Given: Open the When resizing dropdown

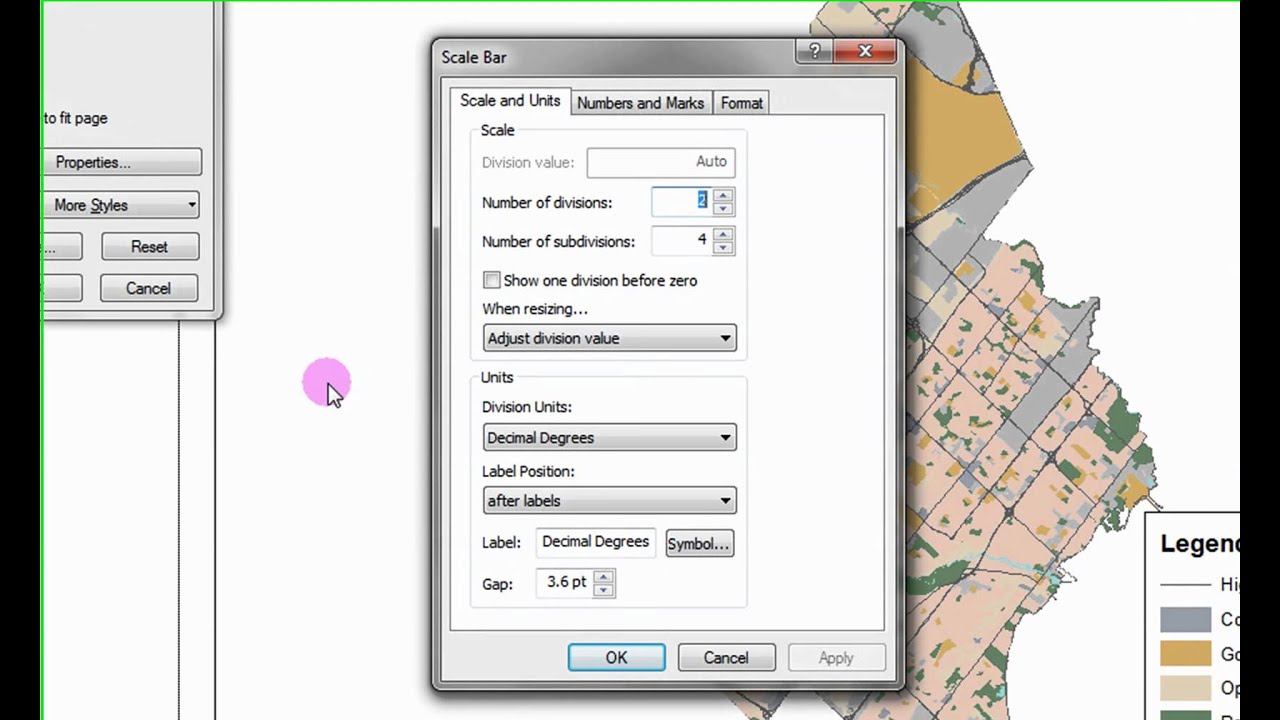Looking at the screenshot, I should pyautogui.click(x=609, y=338).
